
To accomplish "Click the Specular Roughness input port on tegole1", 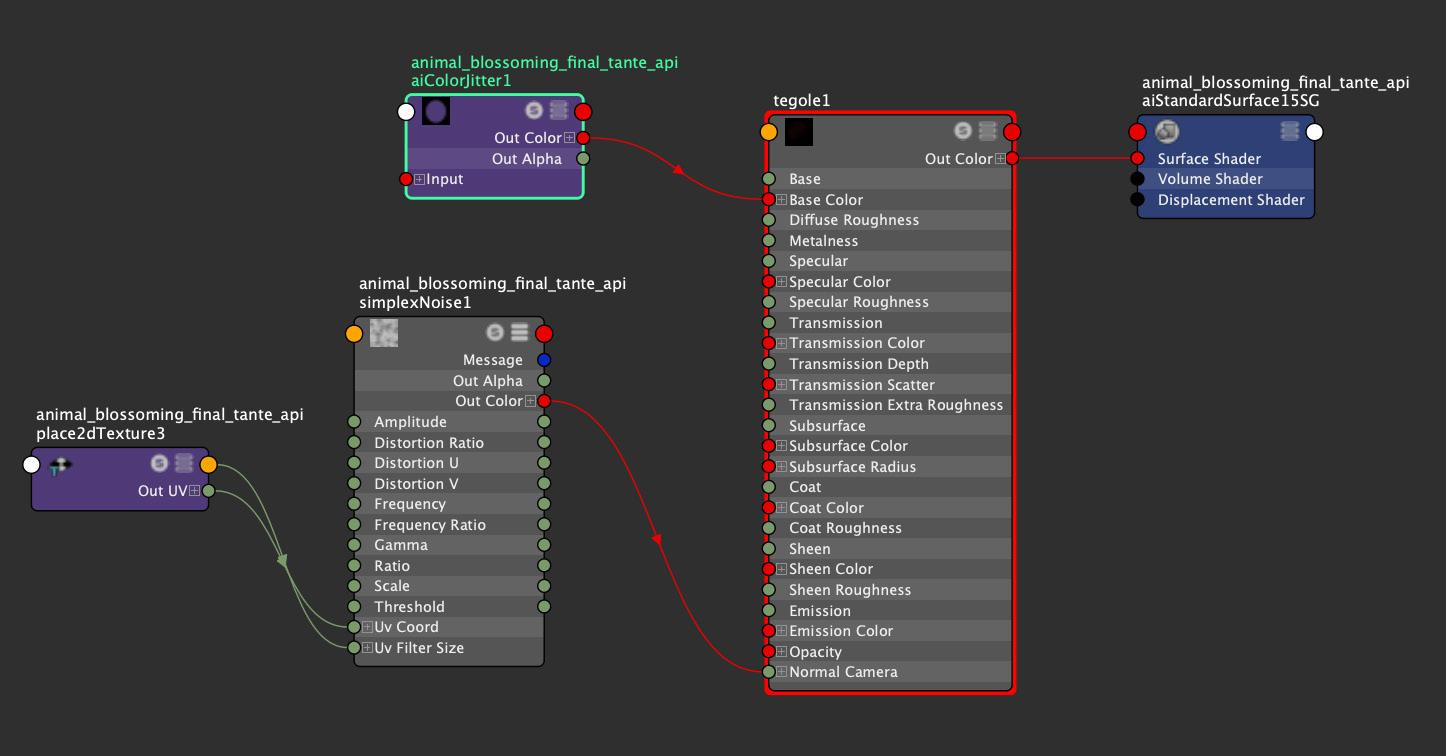I will pos(769,302).
